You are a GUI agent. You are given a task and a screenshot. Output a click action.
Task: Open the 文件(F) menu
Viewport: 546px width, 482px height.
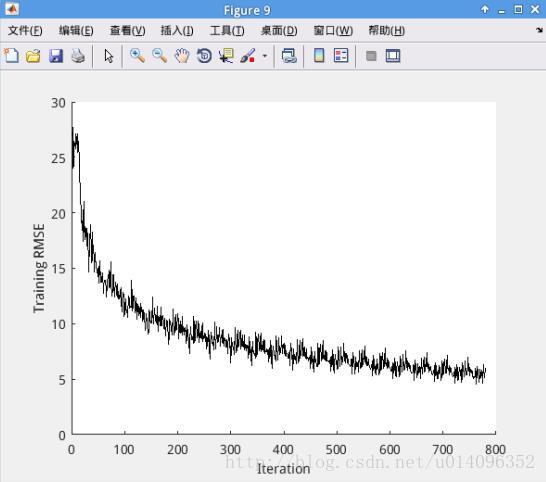click(x=25, y=31)
